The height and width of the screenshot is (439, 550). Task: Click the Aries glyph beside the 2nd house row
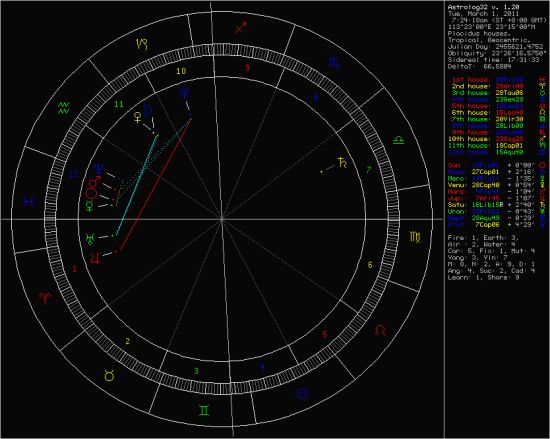point(543,86)
